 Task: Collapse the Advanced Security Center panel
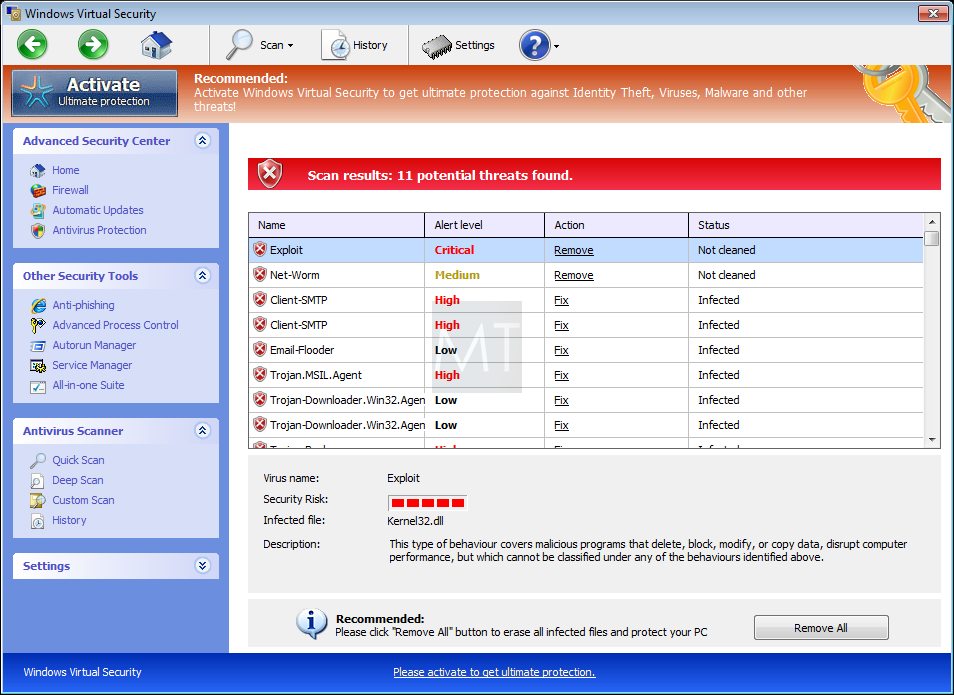203,141
